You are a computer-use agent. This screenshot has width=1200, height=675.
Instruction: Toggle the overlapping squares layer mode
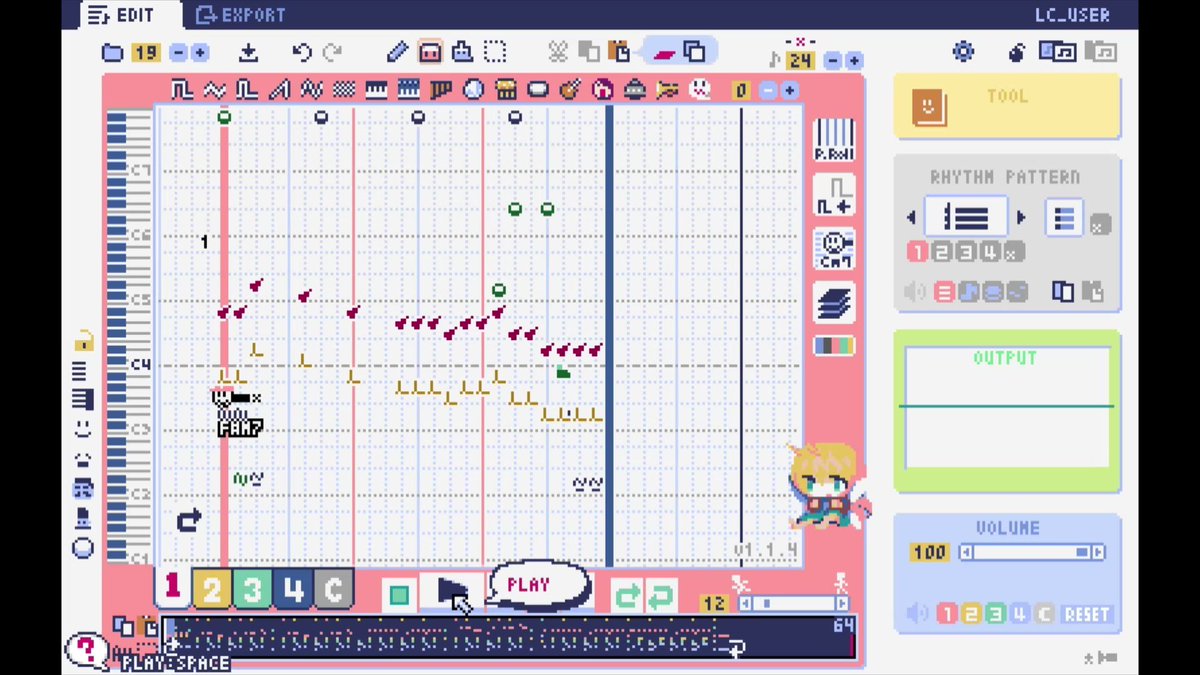695,52
